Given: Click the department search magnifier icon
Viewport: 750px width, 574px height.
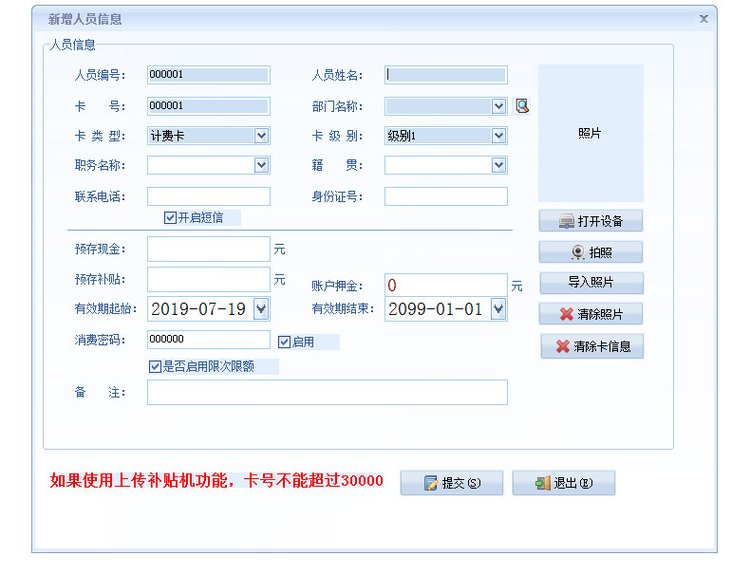Looking at the screenshot, I should click(522, 106).
